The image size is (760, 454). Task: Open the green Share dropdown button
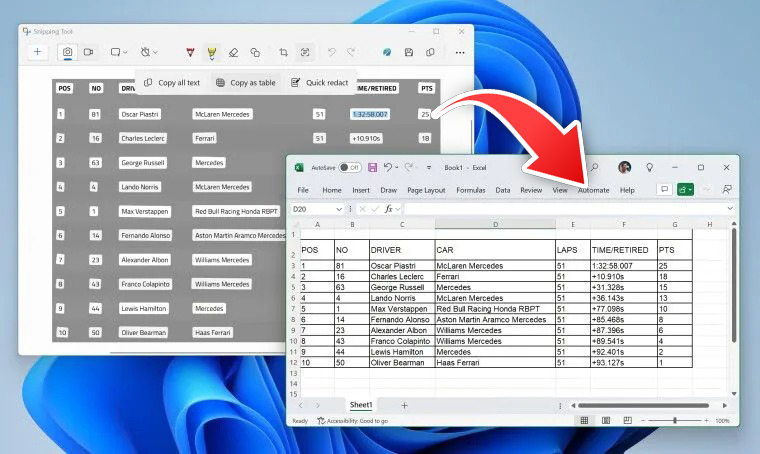tap(685, 189)
